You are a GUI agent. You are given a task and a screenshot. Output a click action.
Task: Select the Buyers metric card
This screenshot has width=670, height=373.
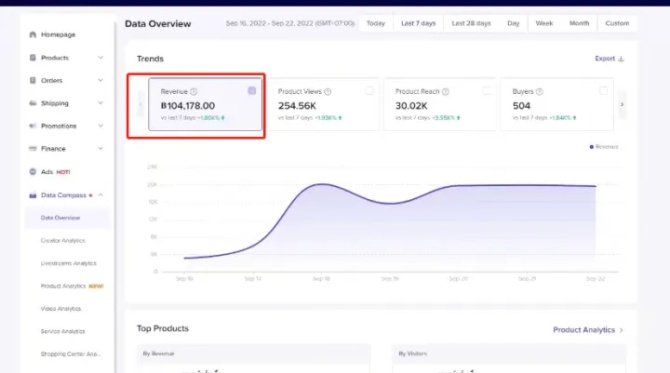click(557, 104)
